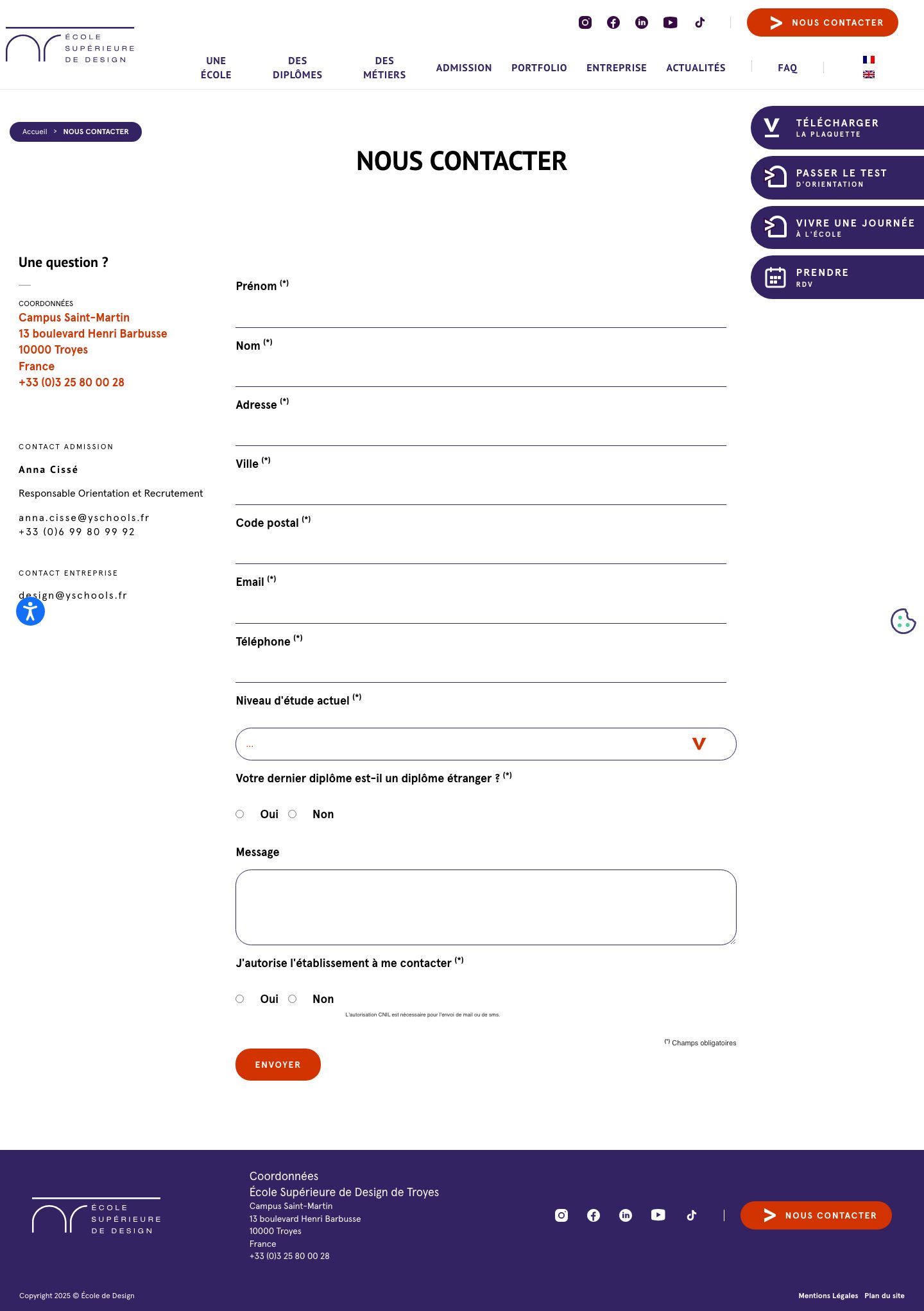Open the LinkedIn icon in the header
The height and width of the screenshot is (1311, 924).
[642, 22]
